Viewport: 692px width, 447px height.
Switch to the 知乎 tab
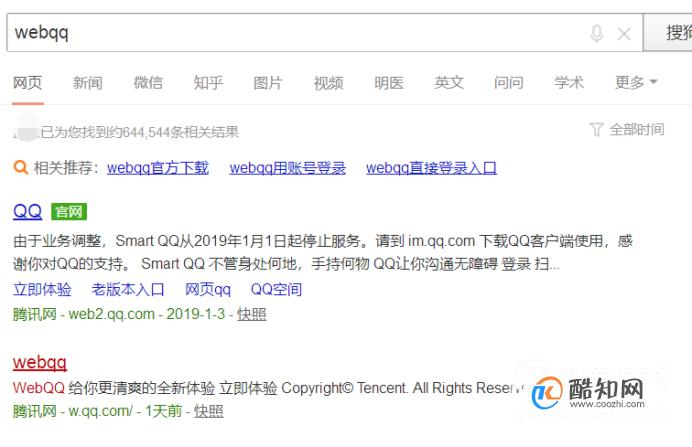pos(208,83)
